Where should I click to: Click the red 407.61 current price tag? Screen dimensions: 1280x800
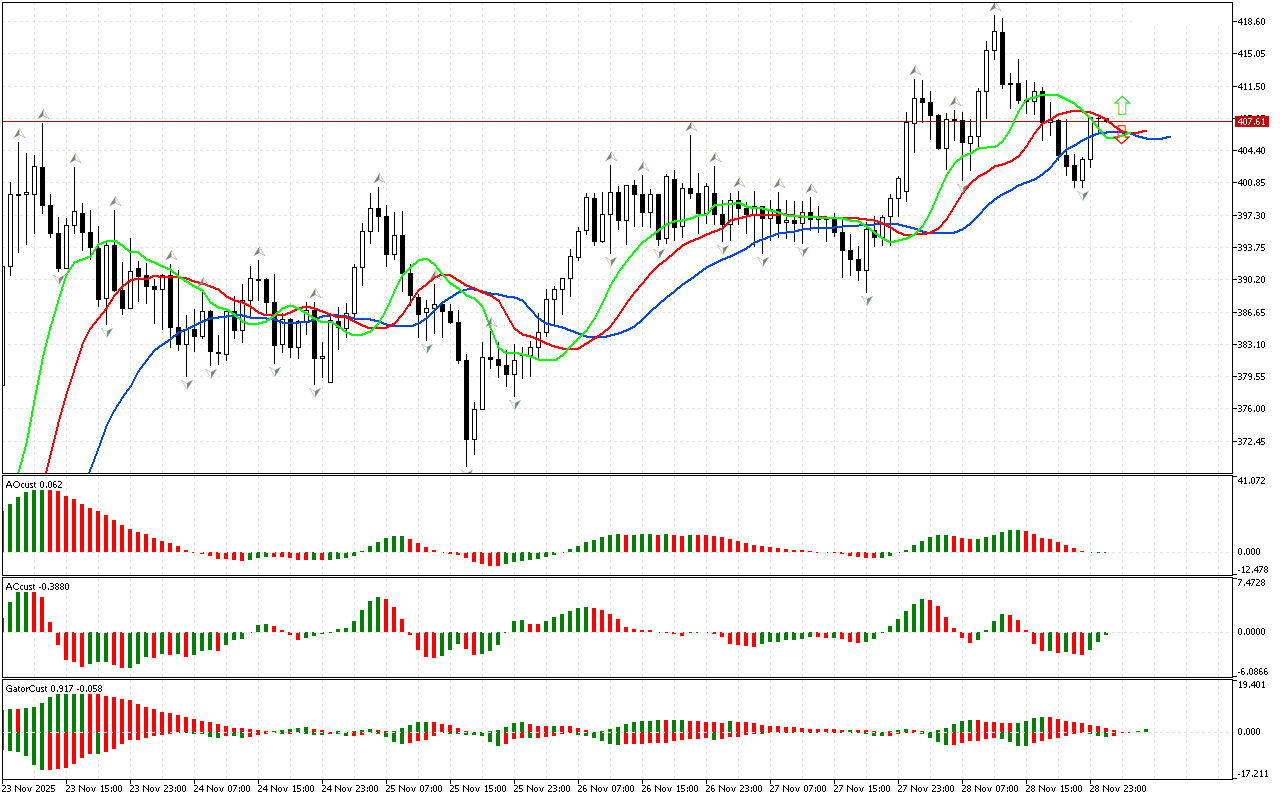coord(1251,121)
